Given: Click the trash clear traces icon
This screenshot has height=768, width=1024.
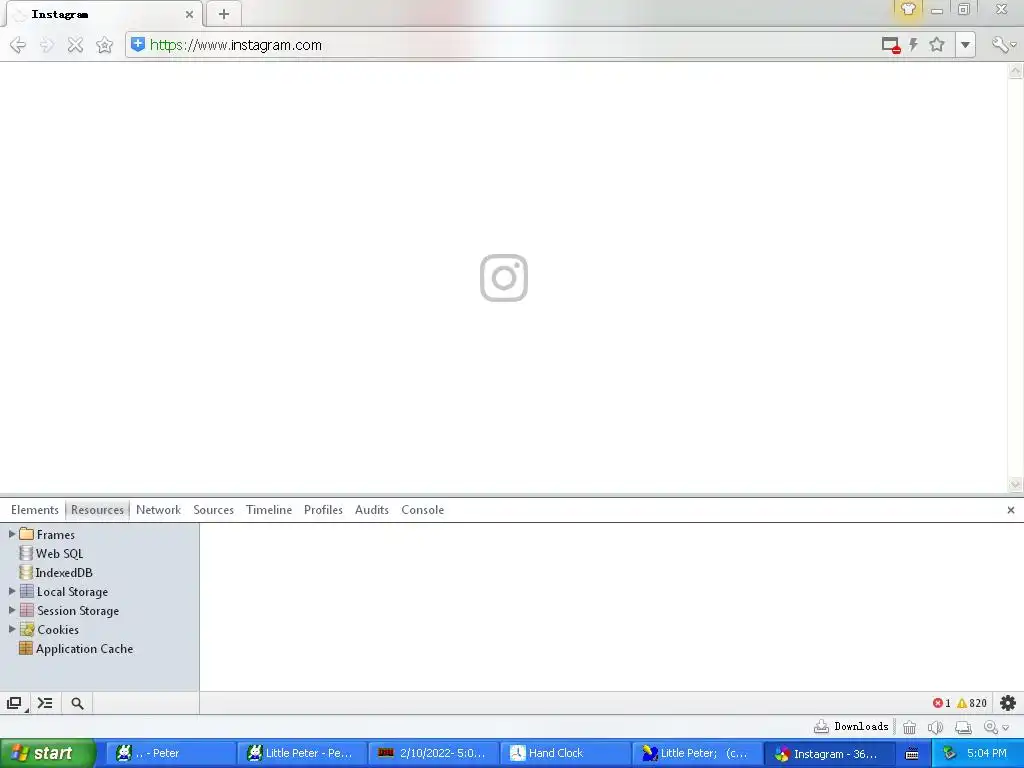Looking at the screenshot, I should pyautogui.click(x=909, y=727).
